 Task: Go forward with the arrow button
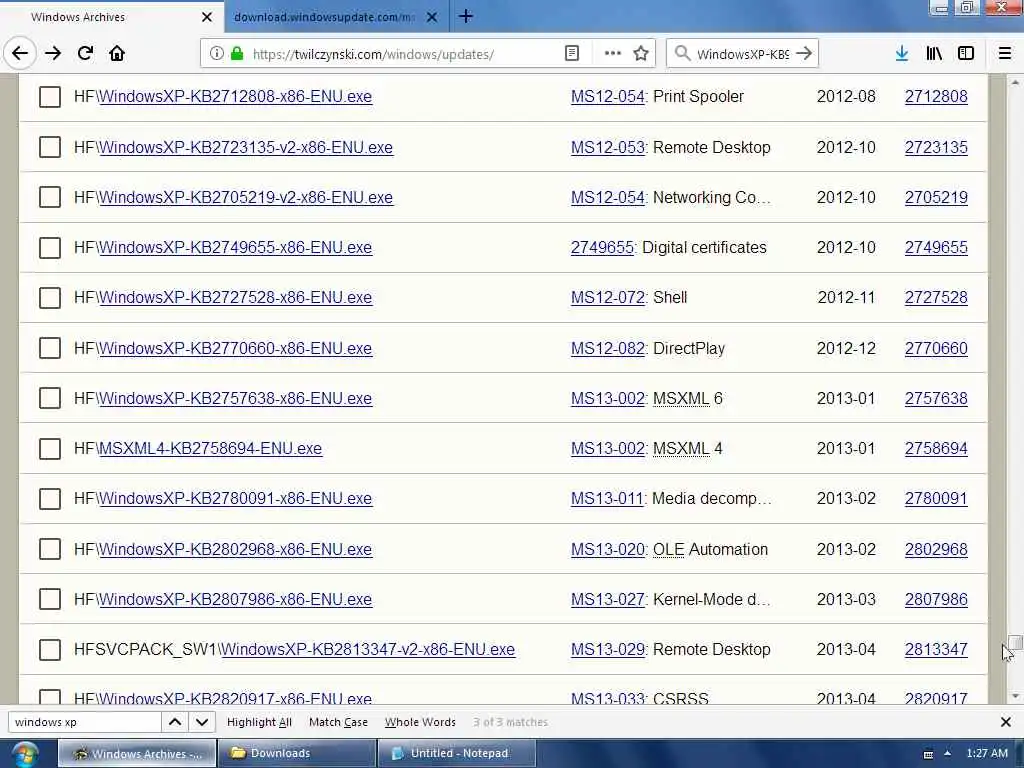pos(53,54)
